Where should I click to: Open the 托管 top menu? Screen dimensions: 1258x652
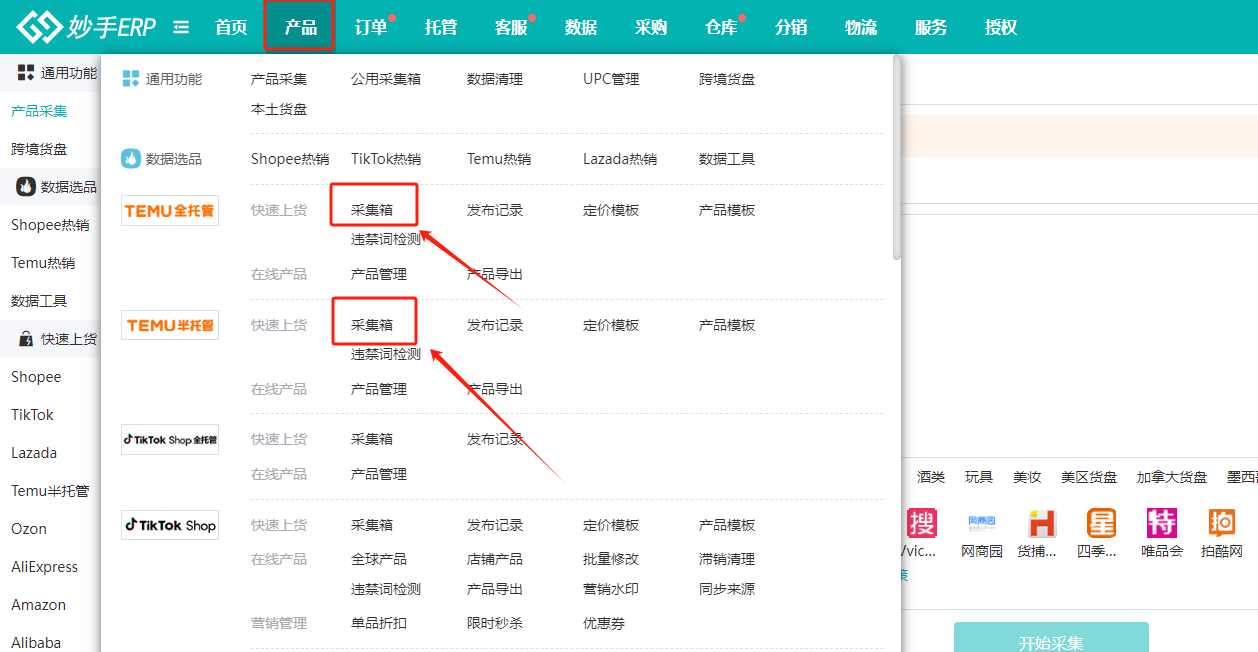click(x=441, y=28)
